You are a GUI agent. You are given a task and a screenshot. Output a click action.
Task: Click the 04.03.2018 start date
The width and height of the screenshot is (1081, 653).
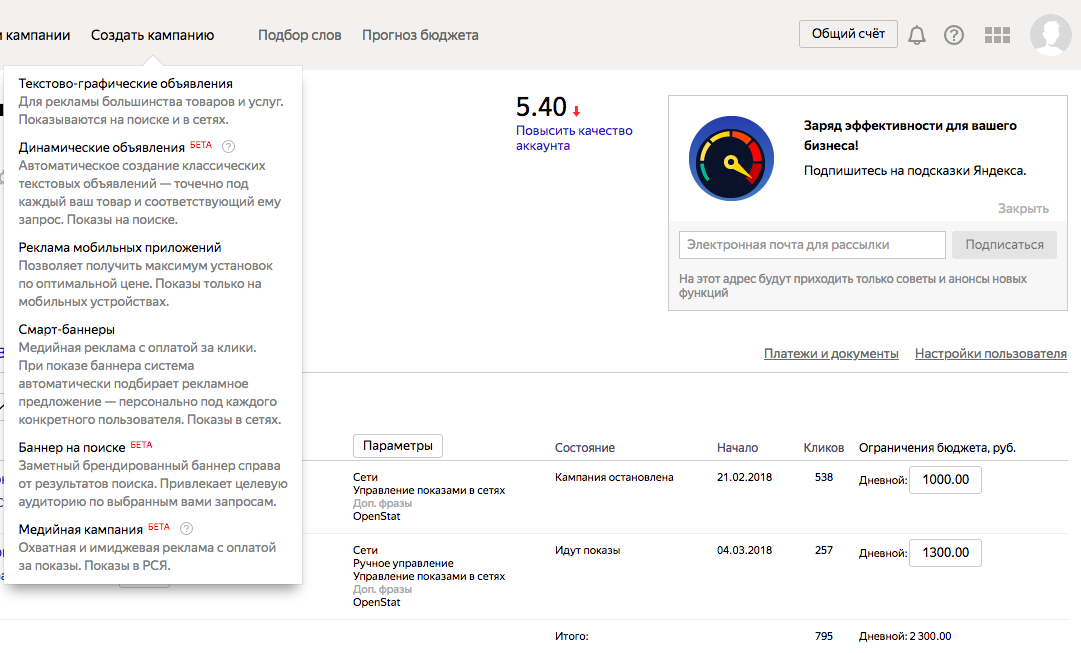745,550
